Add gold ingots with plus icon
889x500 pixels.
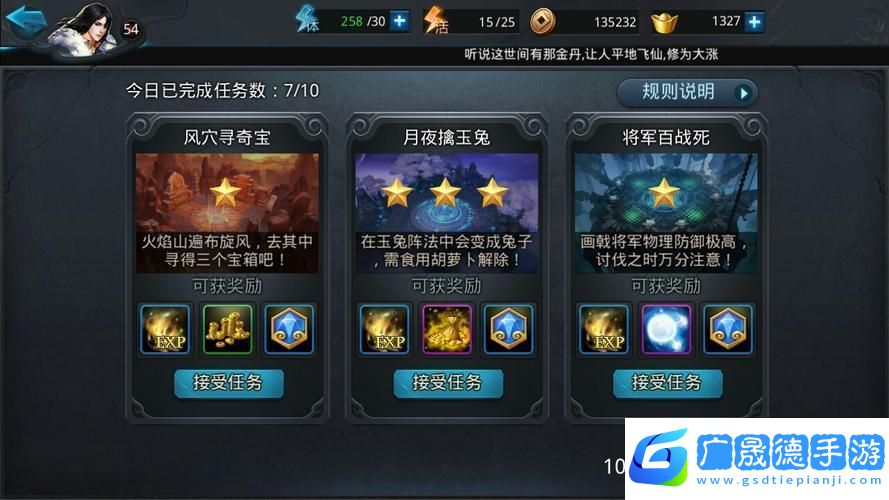click(755, 22)
